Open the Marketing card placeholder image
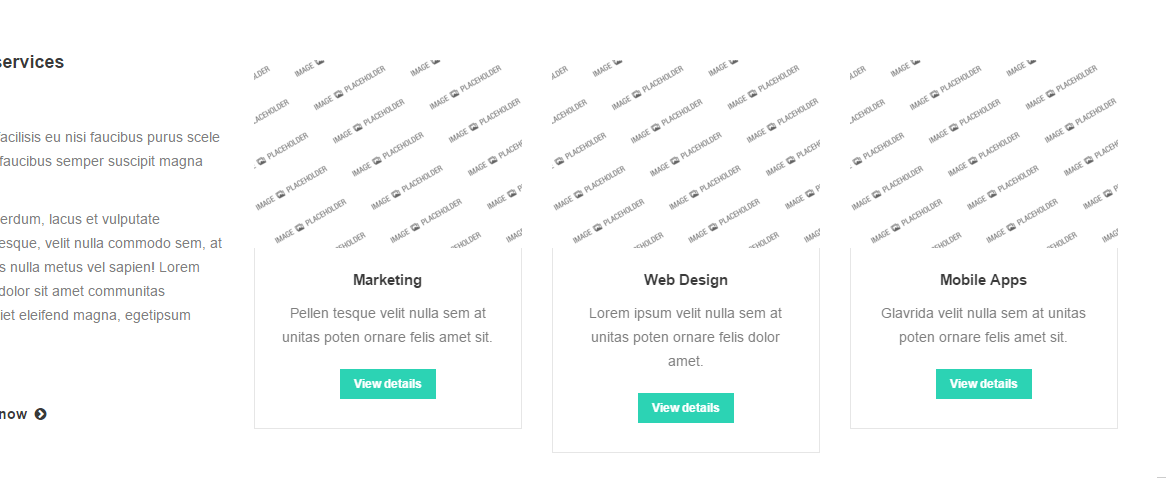 coord(388,152)
